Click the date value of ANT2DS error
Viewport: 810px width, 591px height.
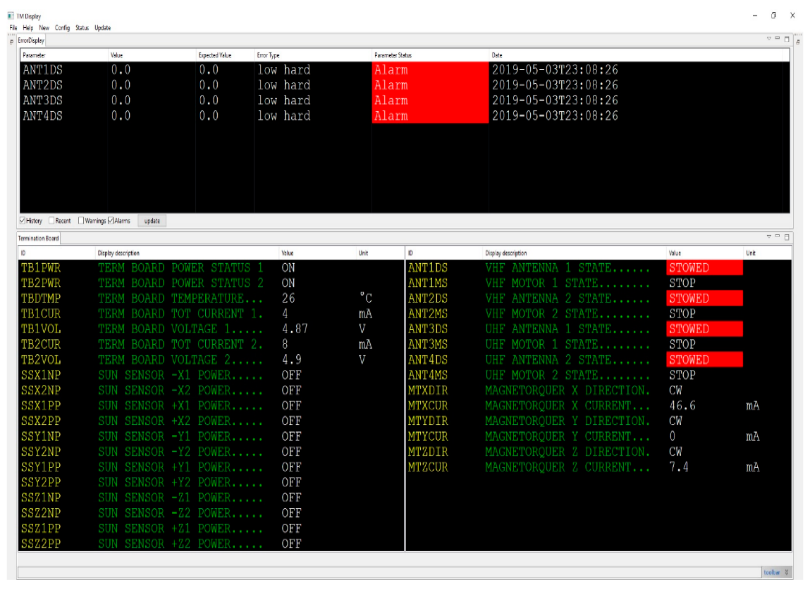coord(555,85)
